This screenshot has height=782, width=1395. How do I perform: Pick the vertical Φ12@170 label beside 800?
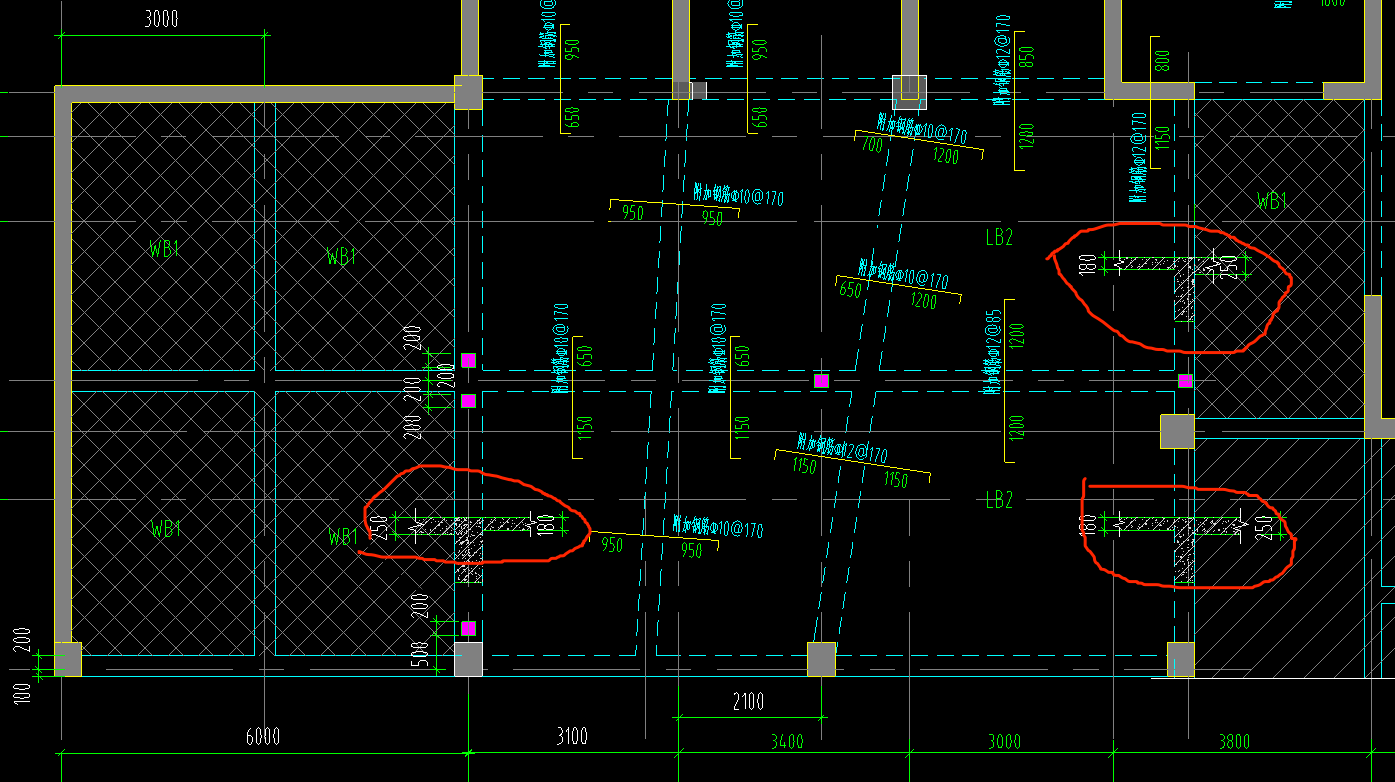(x=1137, y=156)
